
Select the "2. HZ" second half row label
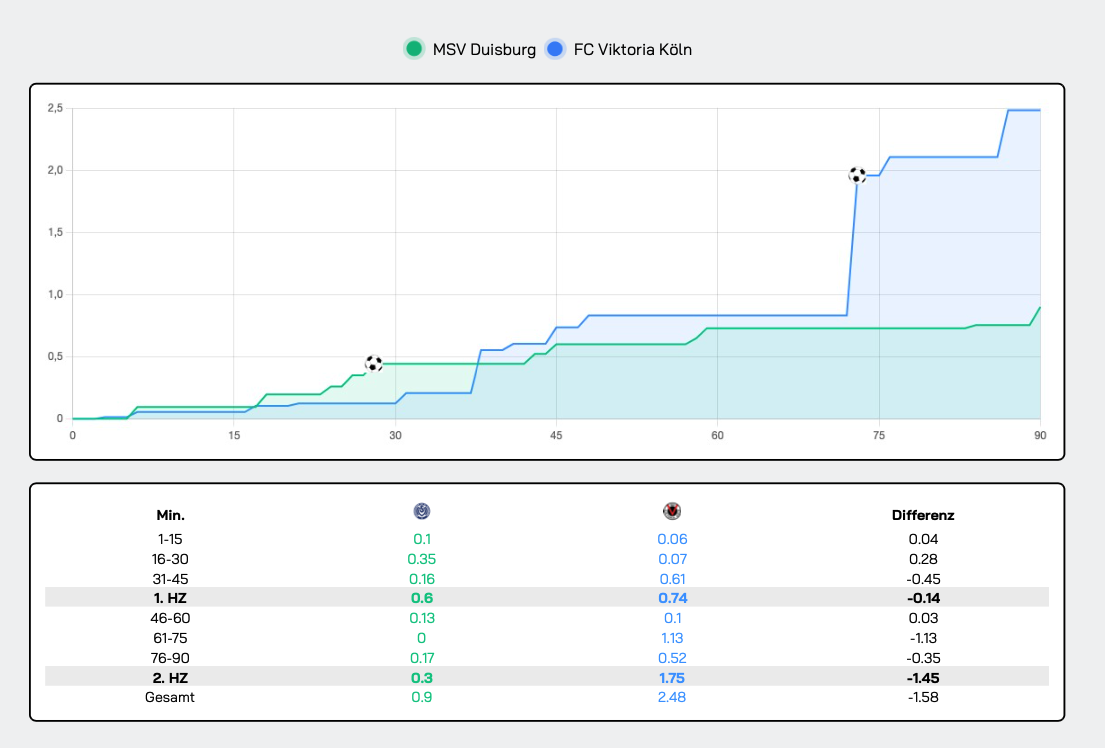[171, 678]
